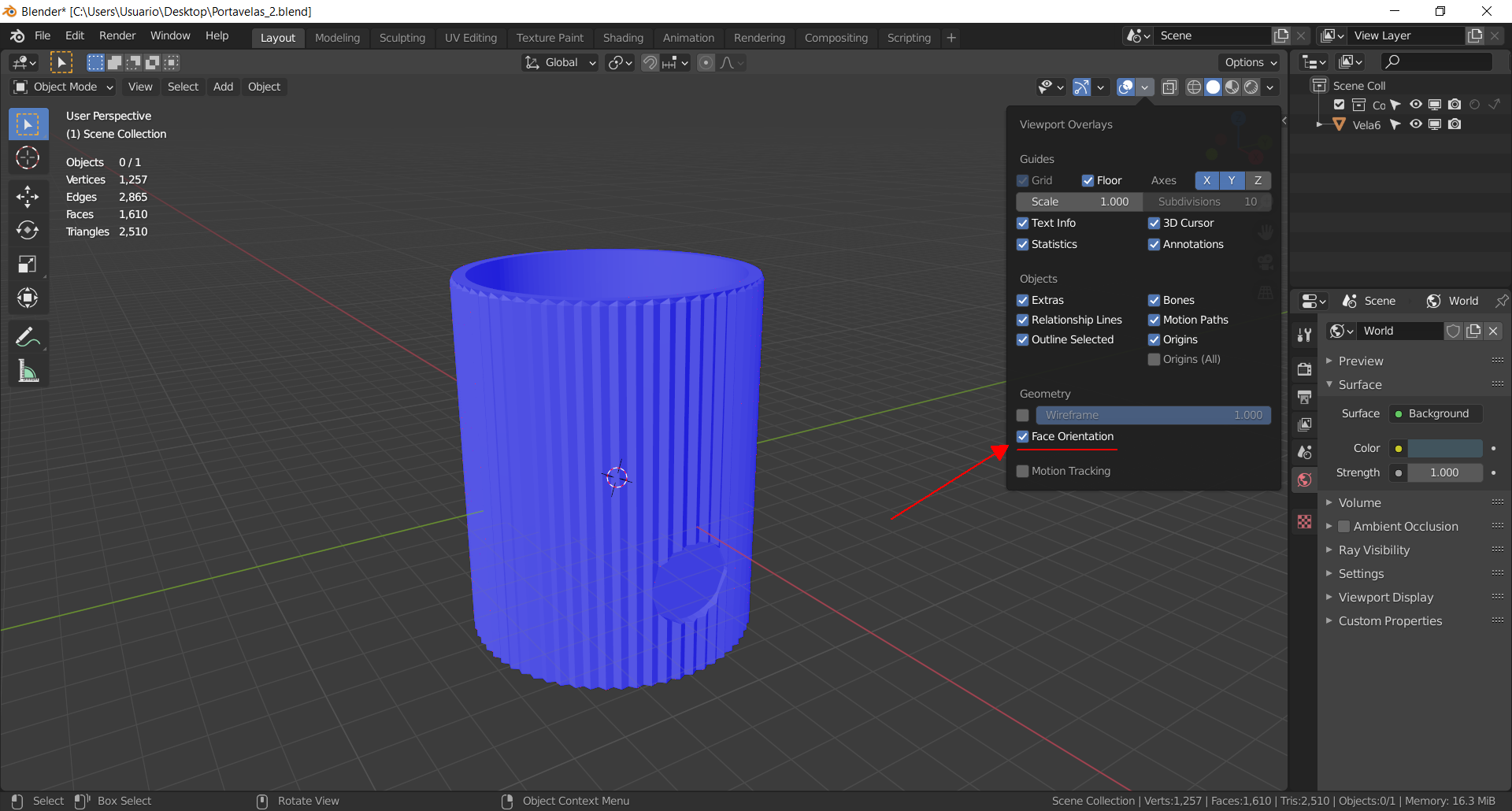The height and width of the screenshot is (811, 1512).
Task: Switch to Material Preview shading
Action: (1232, 87)
